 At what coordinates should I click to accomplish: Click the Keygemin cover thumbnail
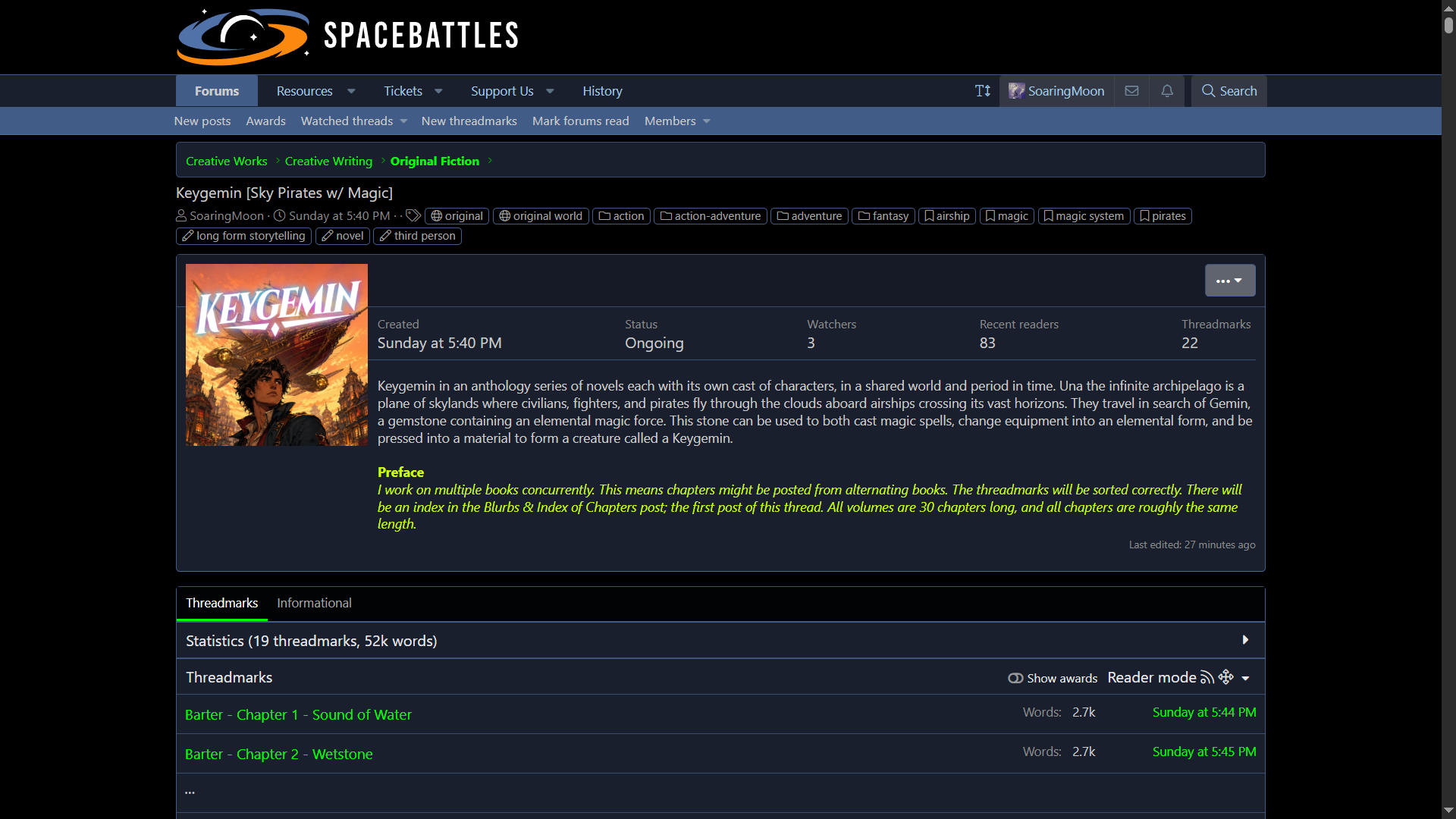click(x=277, y=355)
